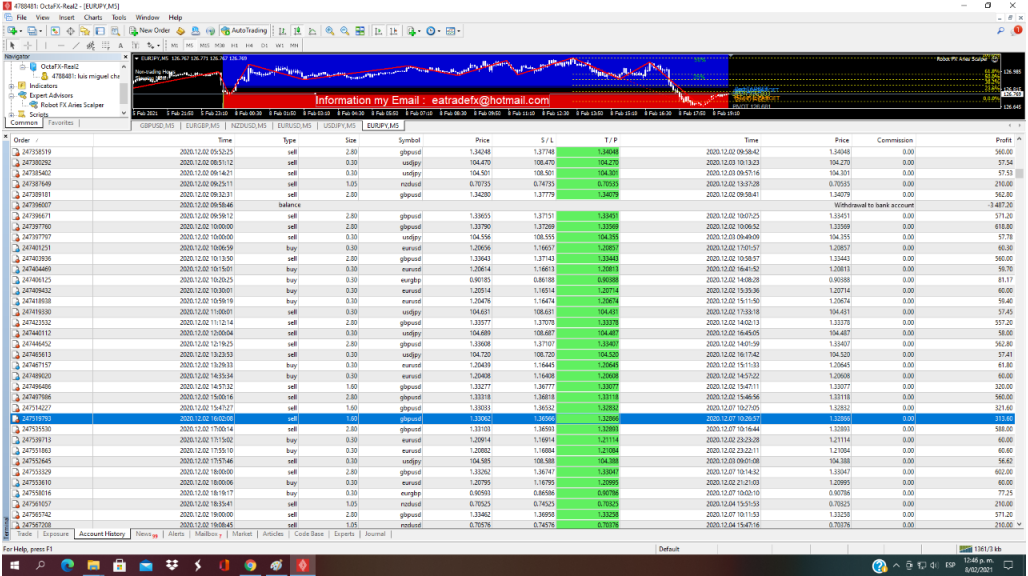The height and width of the screenshot is (576, 1028).
Task: Expand the Indicators tree node in Navigator
Action: pos(11,86)
